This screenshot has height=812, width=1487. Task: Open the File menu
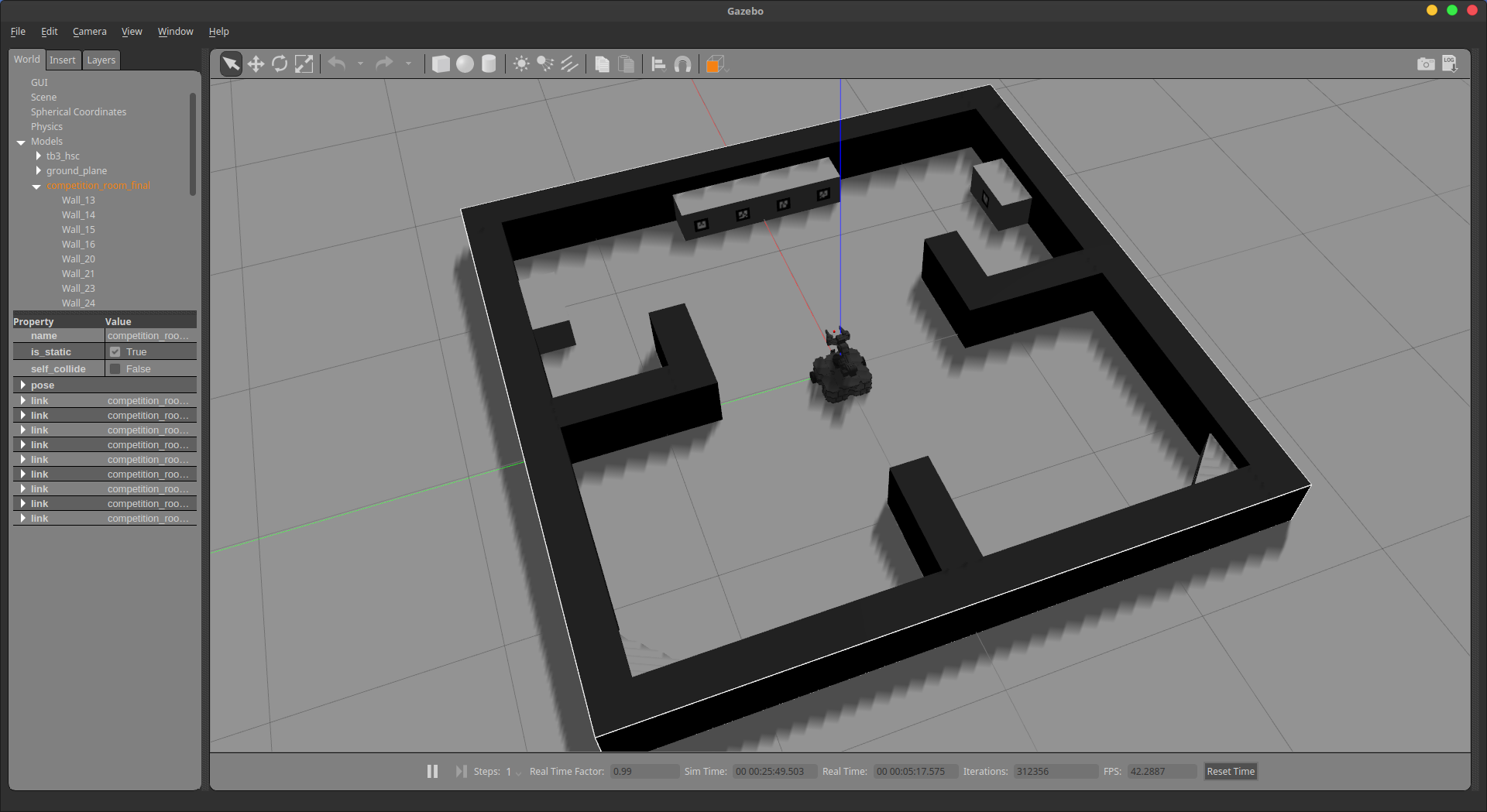(x=18, y=32)
